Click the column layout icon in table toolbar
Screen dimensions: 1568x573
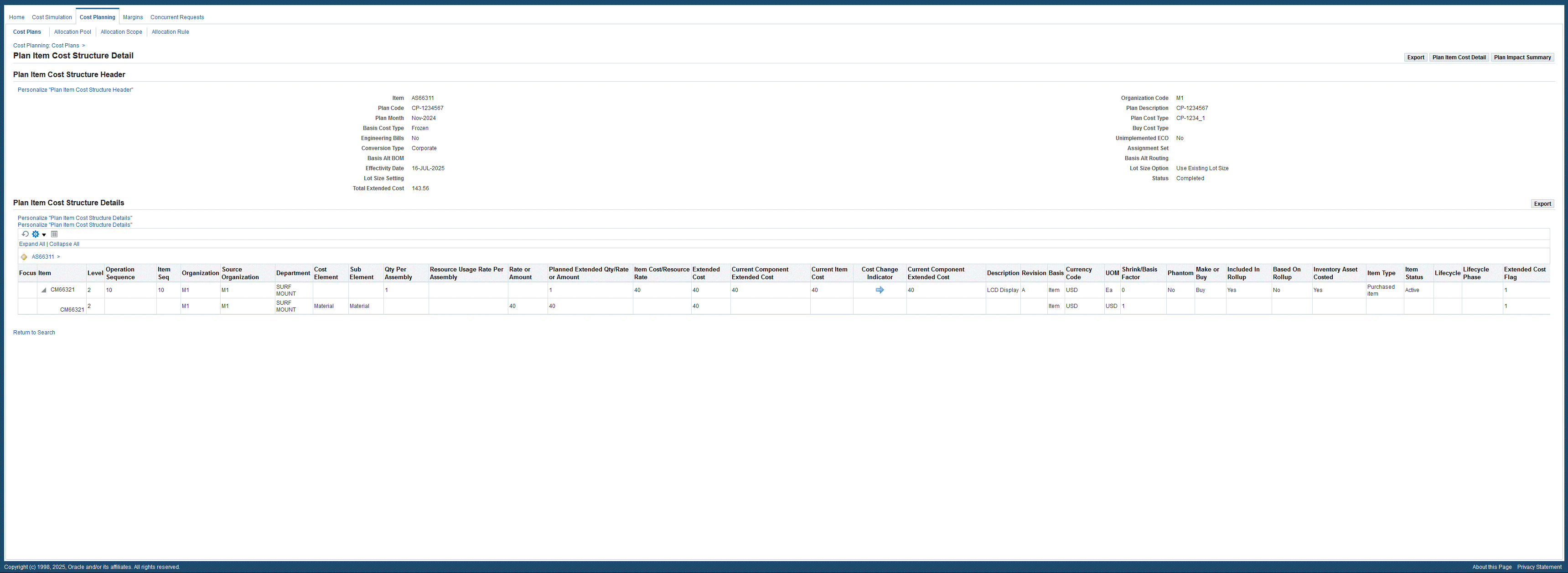(54, 234)
